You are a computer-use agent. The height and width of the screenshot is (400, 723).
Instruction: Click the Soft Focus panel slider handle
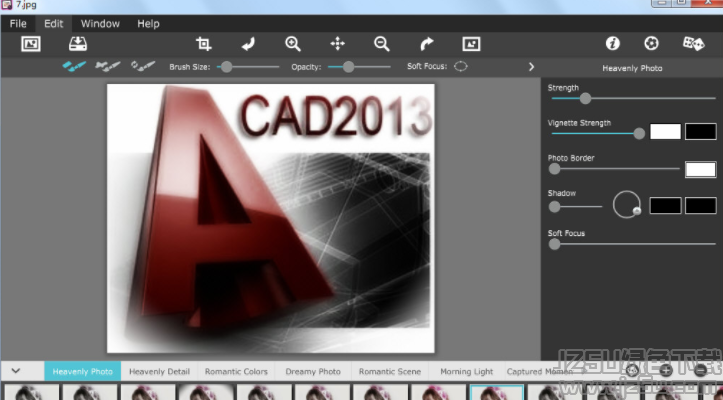554,244
